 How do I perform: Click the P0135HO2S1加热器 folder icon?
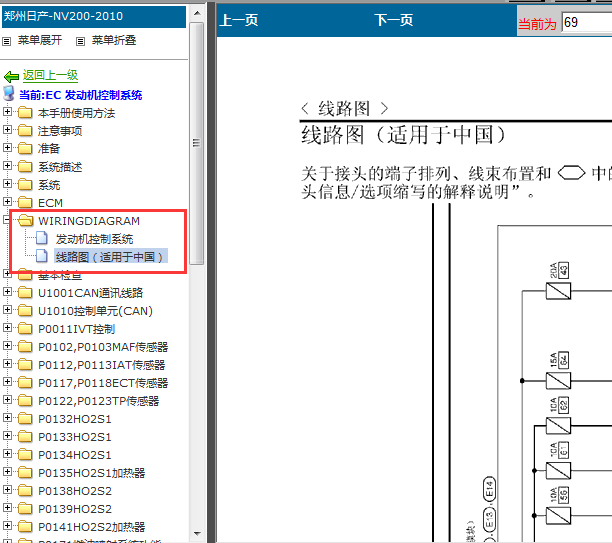point(25,472)
